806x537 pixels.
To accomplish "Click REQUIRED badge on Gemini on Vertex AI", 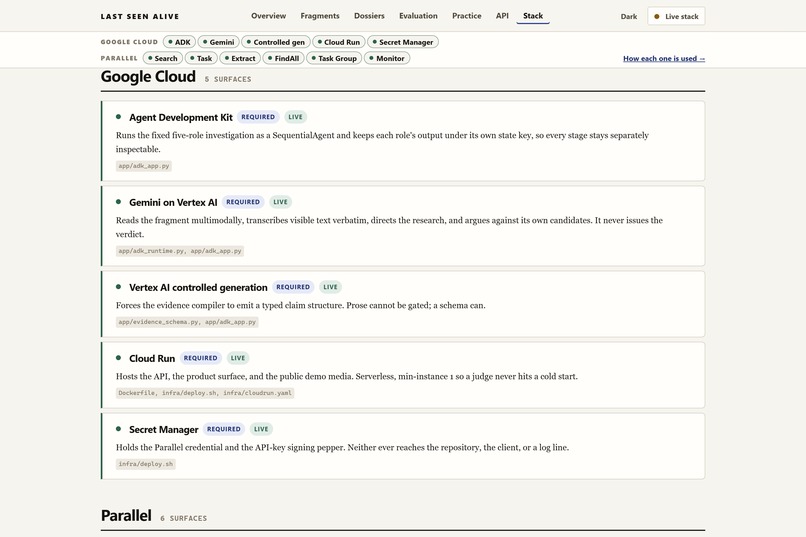I will 243,202.
